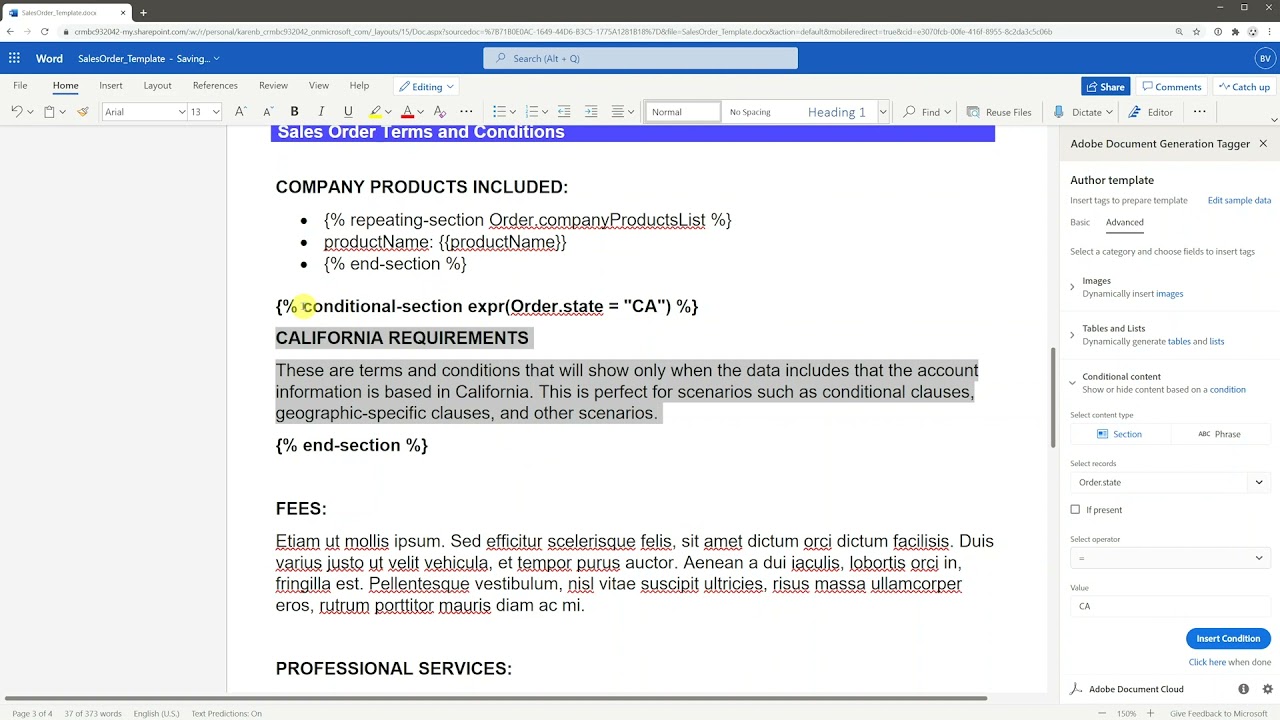The image size is (1280, 720).
Task: Open the Editing mode dropdown
Action: [426, 86]
